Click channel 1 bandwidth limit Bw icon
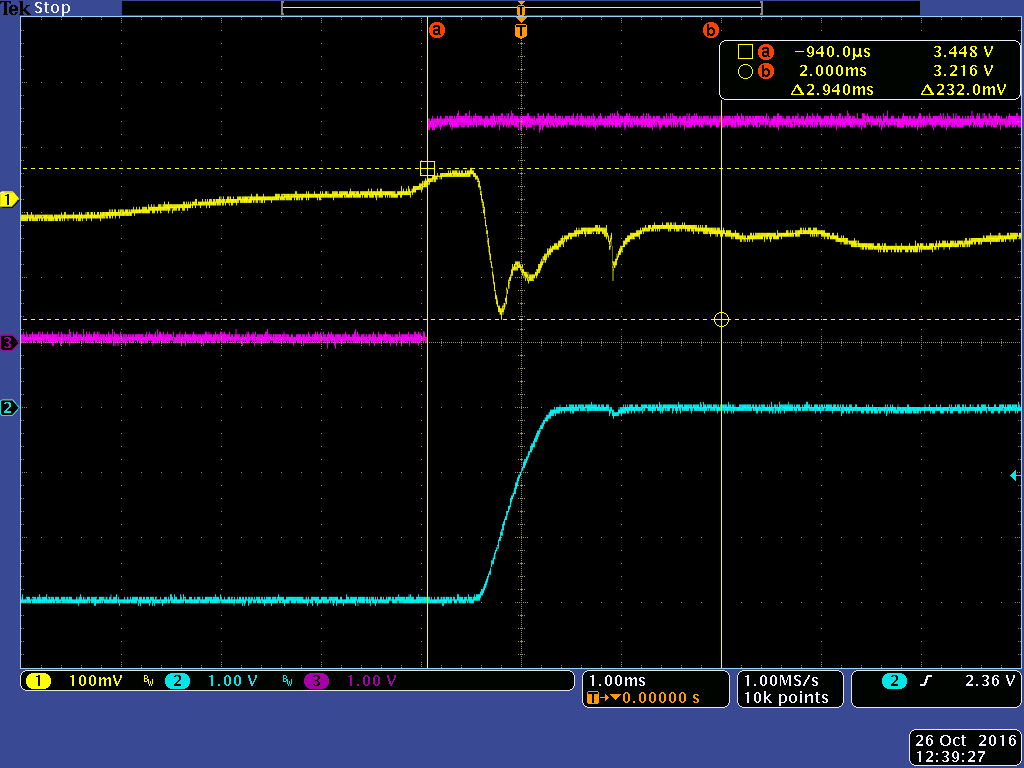 pyautogui.click(x=148, y=681)
